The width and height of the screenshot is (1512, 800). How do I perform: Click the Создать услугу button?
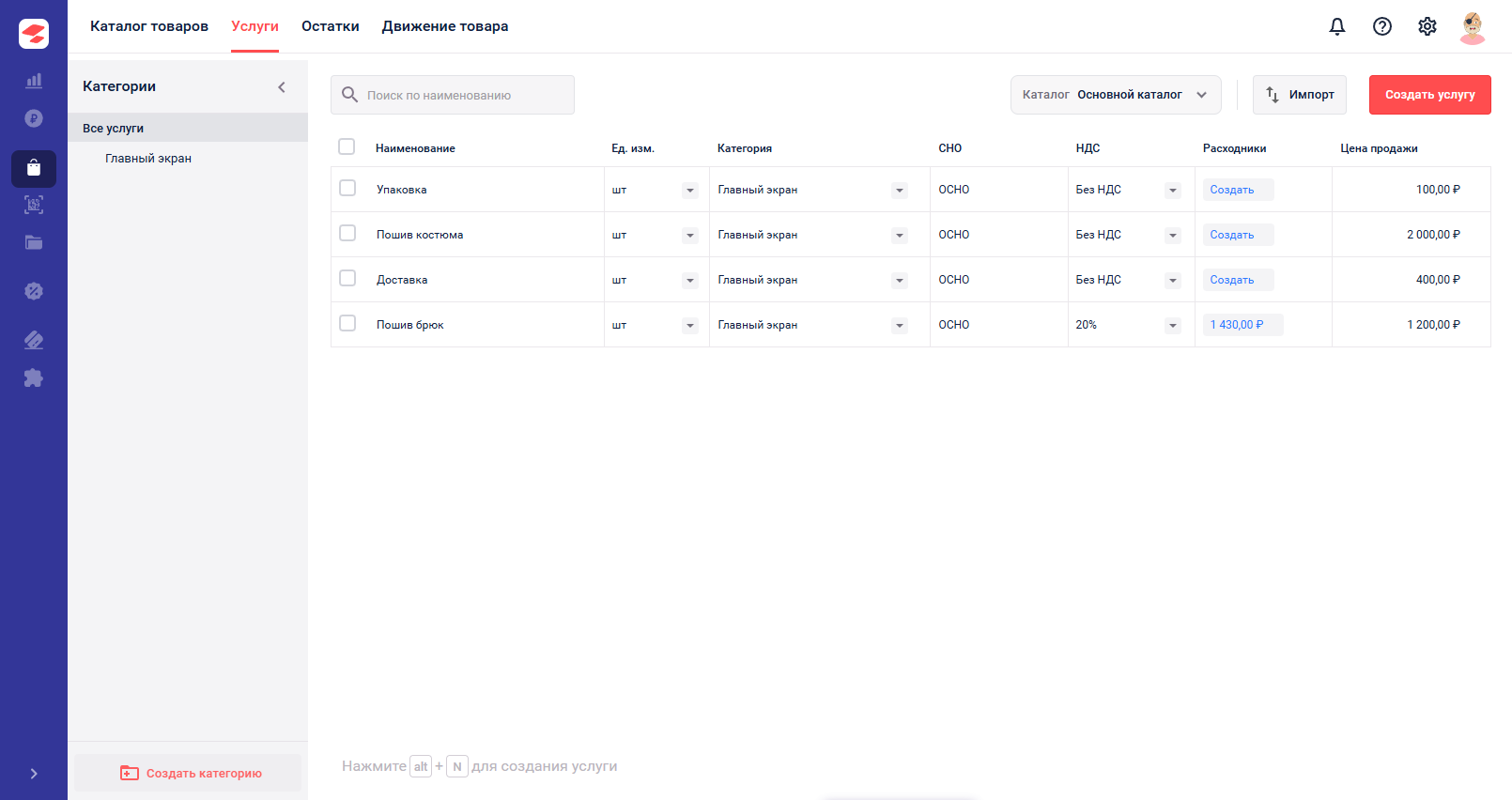click(1430, 95)
